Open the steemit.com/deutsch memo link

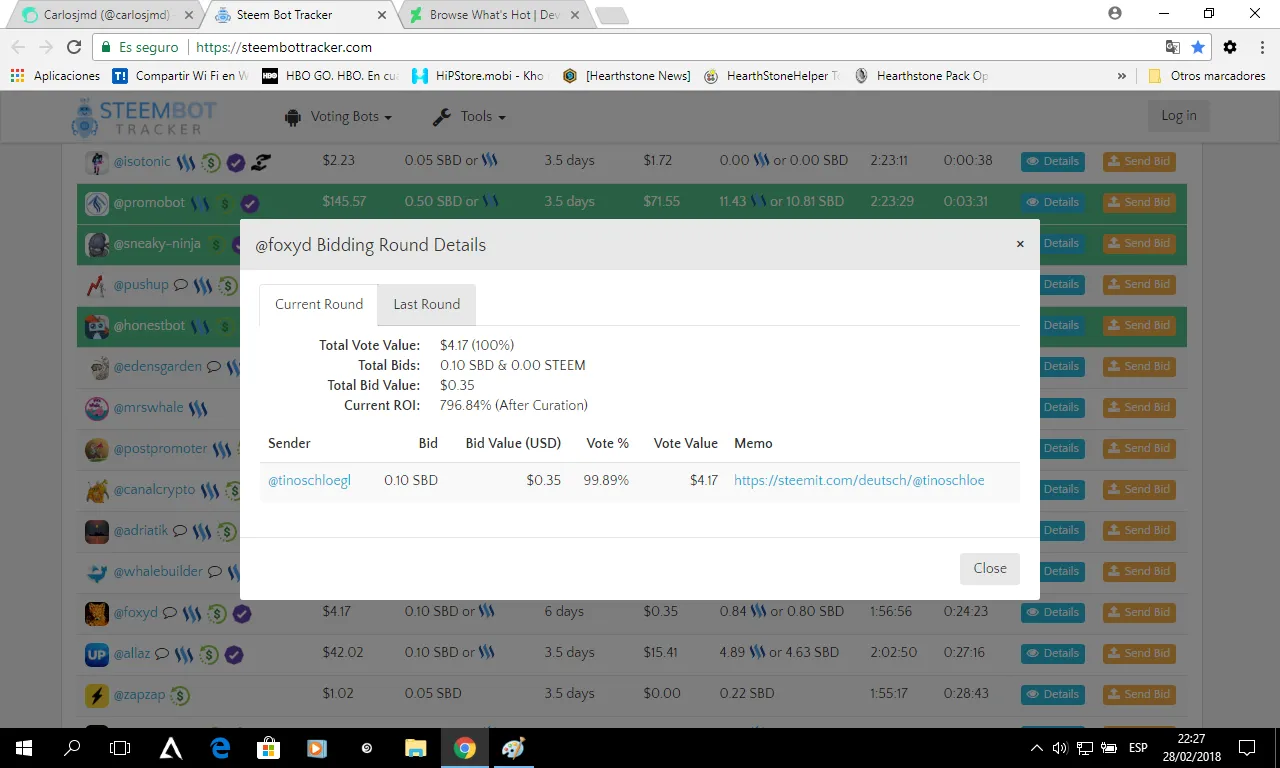[x=859, y=480]
